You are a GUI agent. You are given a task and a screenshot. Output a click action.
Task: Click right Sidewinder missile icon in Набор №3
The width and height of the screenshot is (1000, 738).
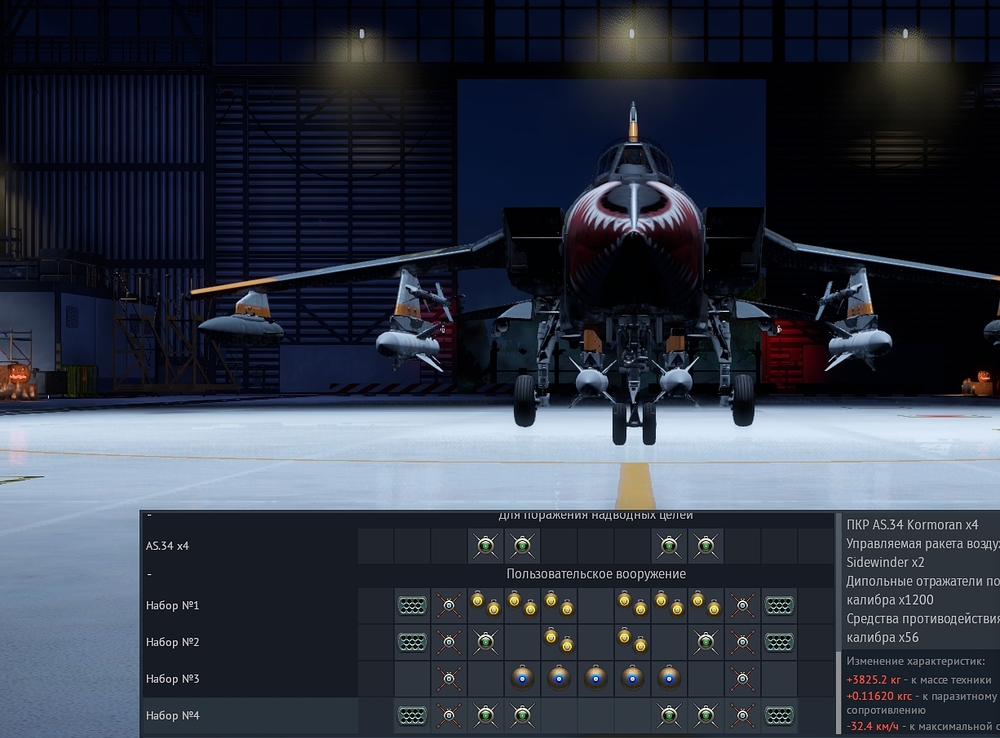[x=742, y=679]
